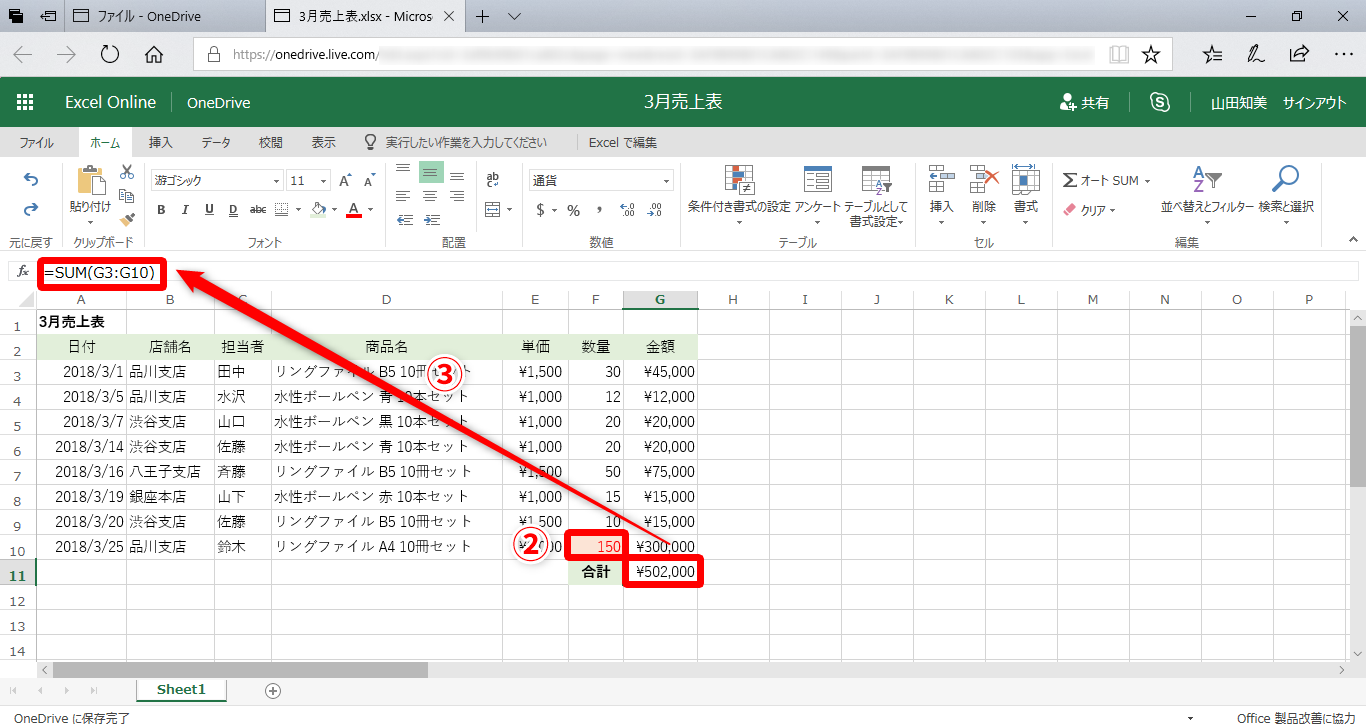This screenshot has height=728, width=1366.
Task: Increase the cell indent
Action: click(x=432, y=220)
